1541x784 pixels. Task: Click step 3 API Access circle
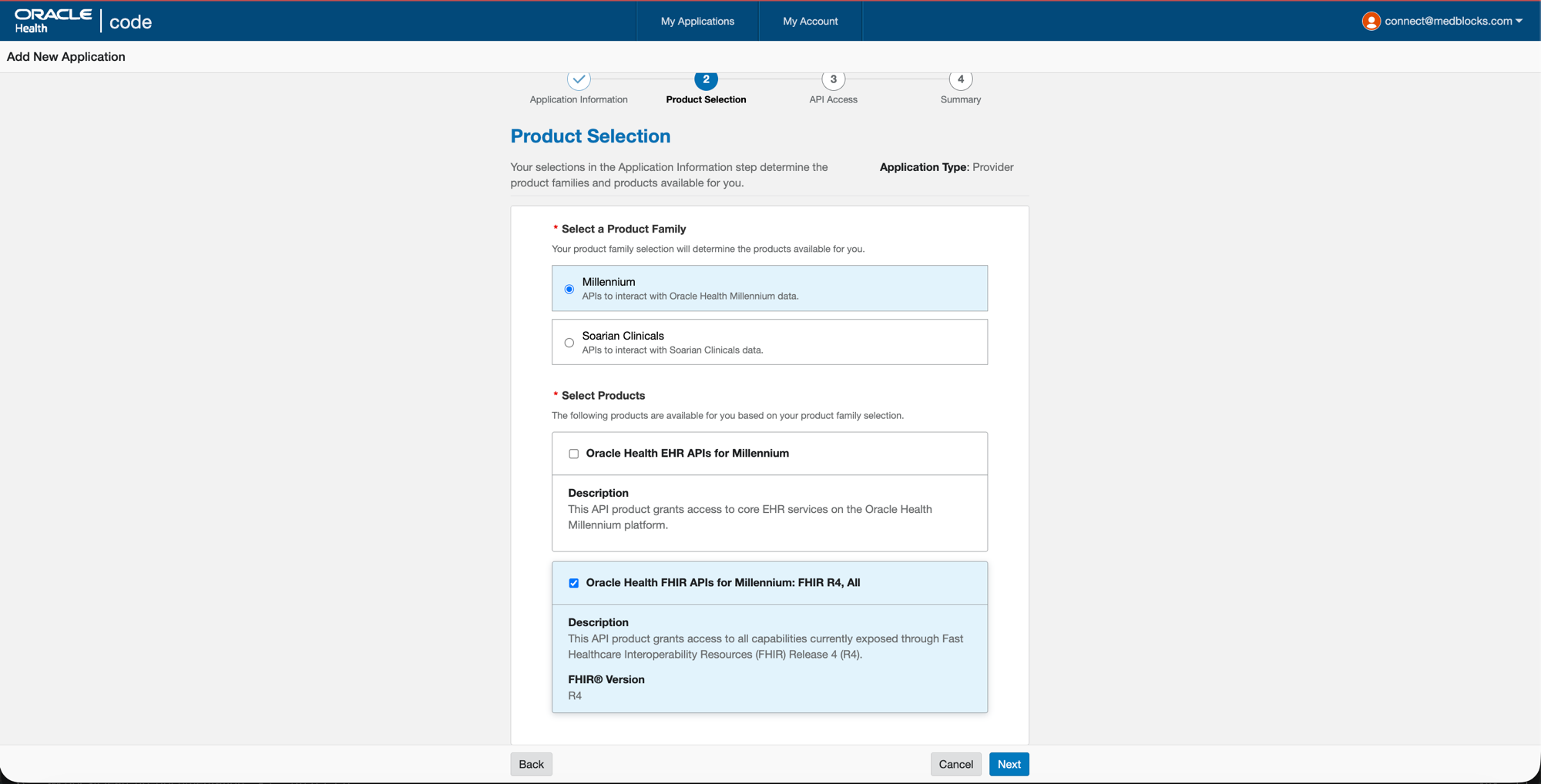click(833, 79)
